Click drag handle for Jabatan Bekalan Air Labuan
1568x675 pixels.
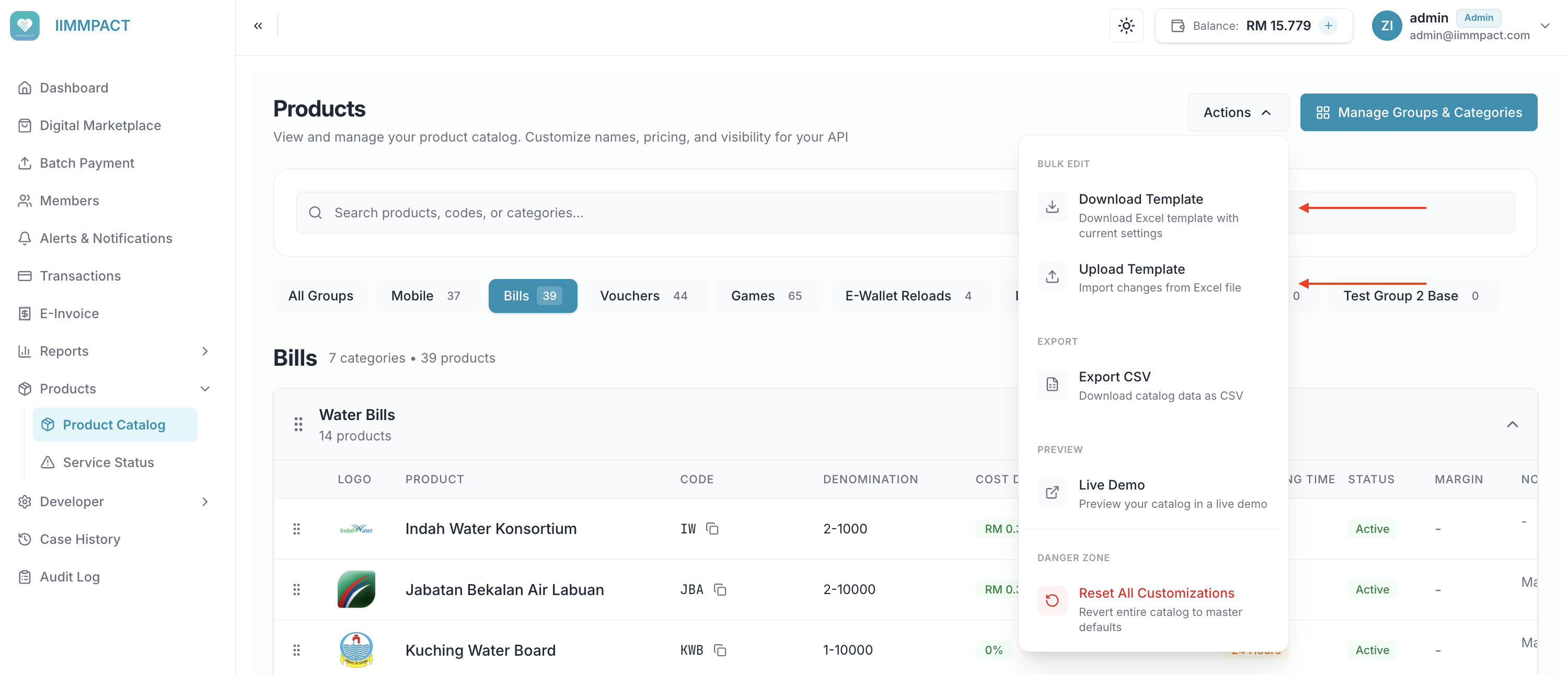pos(296,589)
